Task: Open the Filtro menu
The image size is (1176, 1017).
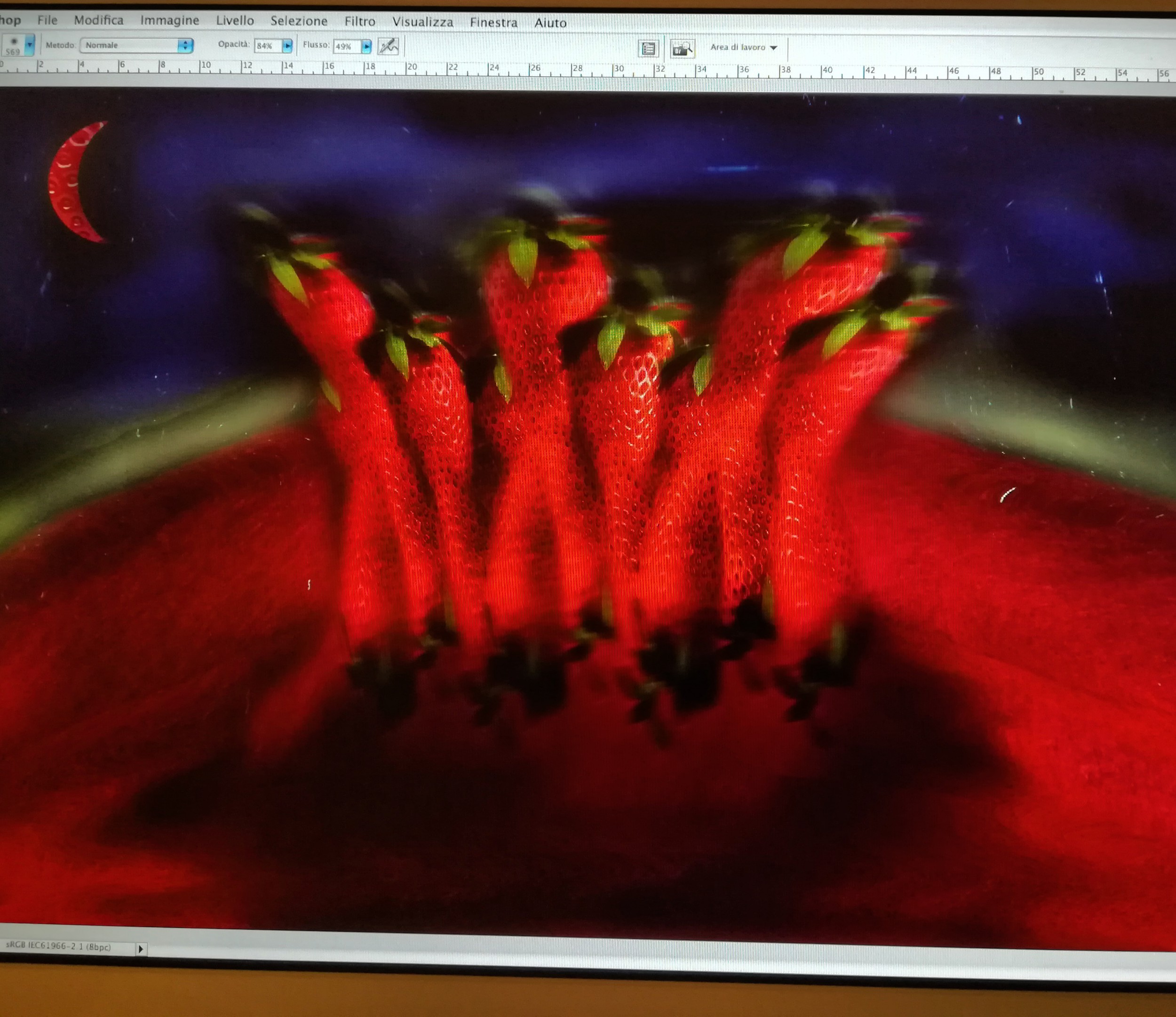Action: (x=360, y=22)
